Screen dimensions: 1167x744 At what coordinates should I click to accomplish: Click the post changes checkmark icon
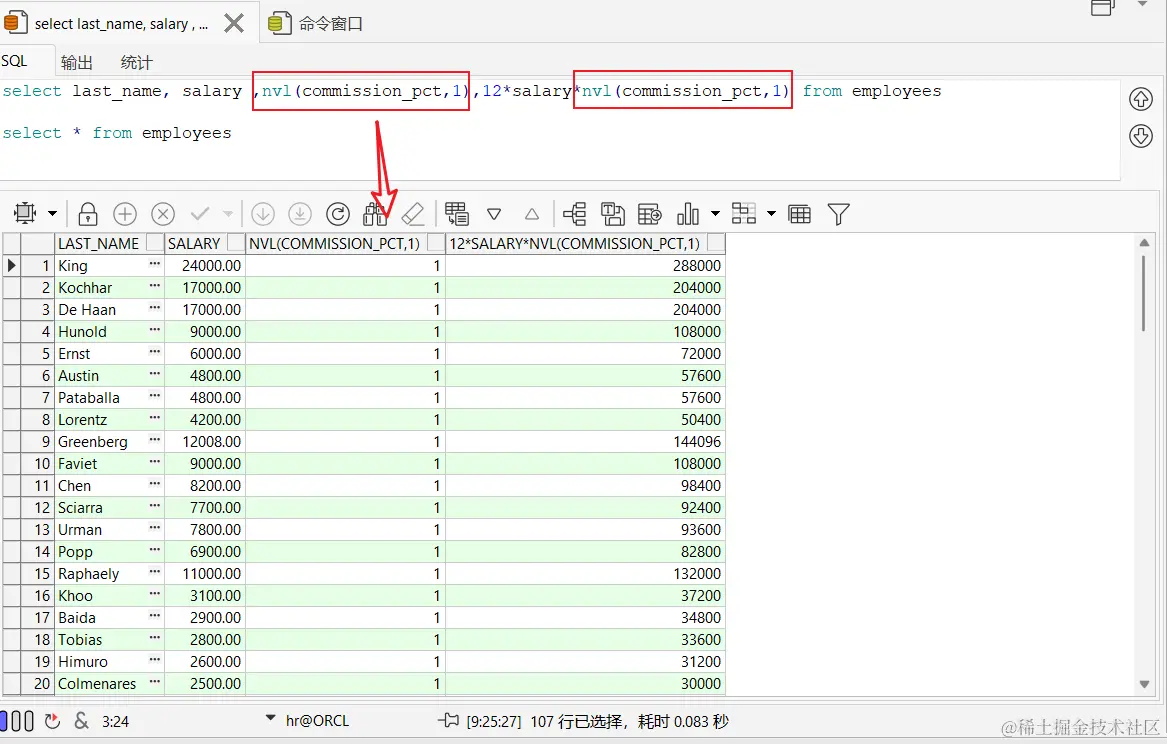click(200, 214)
